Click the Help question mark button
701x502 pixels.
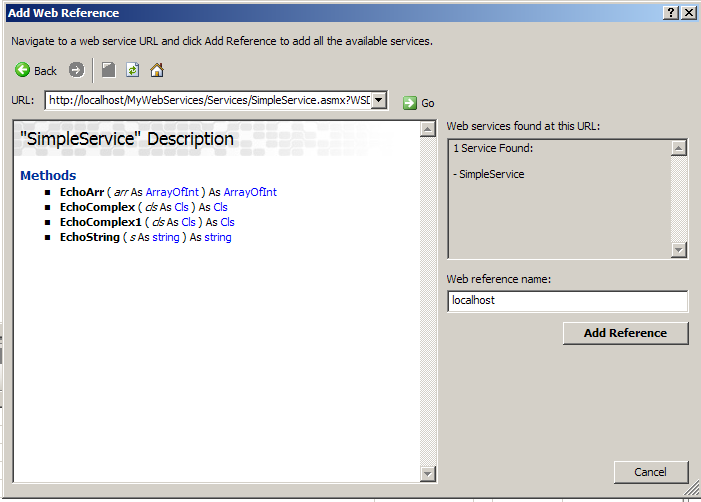pyautogui.click(x=671, y=13)
